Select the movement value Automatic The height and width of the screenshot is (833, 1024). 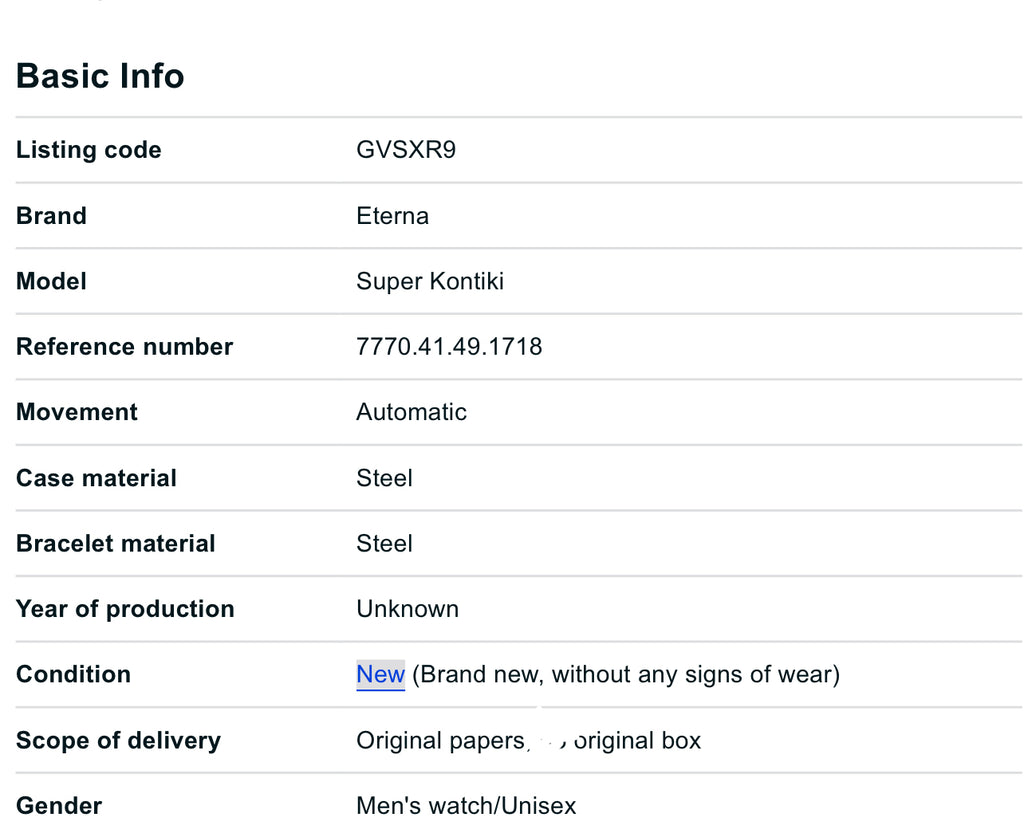point(411,413)
